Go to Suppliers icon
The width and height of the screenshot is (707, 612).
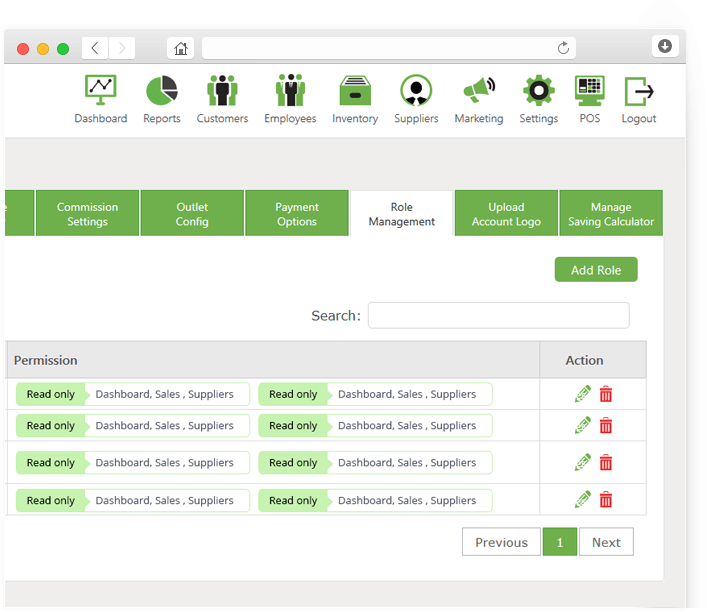416,90
